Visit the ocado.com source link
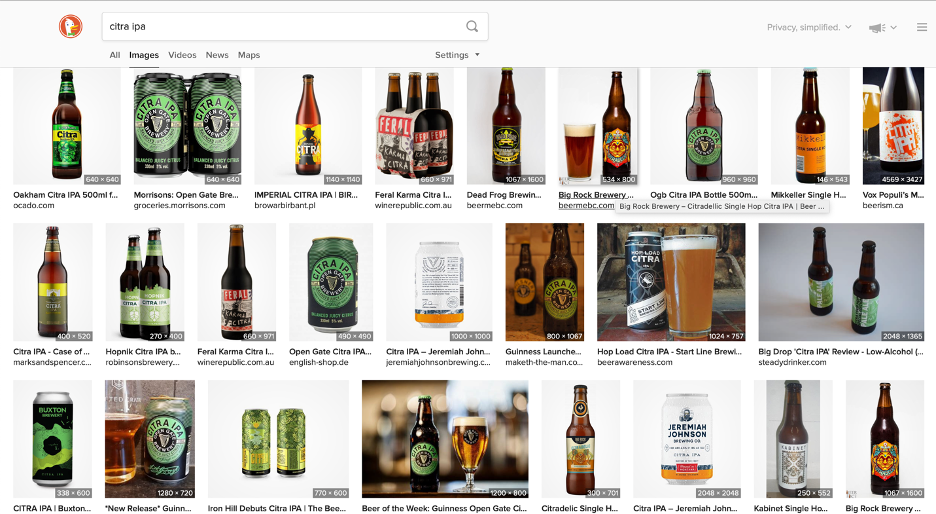The width and height of the screenshot is (936, 514). tap(33, 205)
